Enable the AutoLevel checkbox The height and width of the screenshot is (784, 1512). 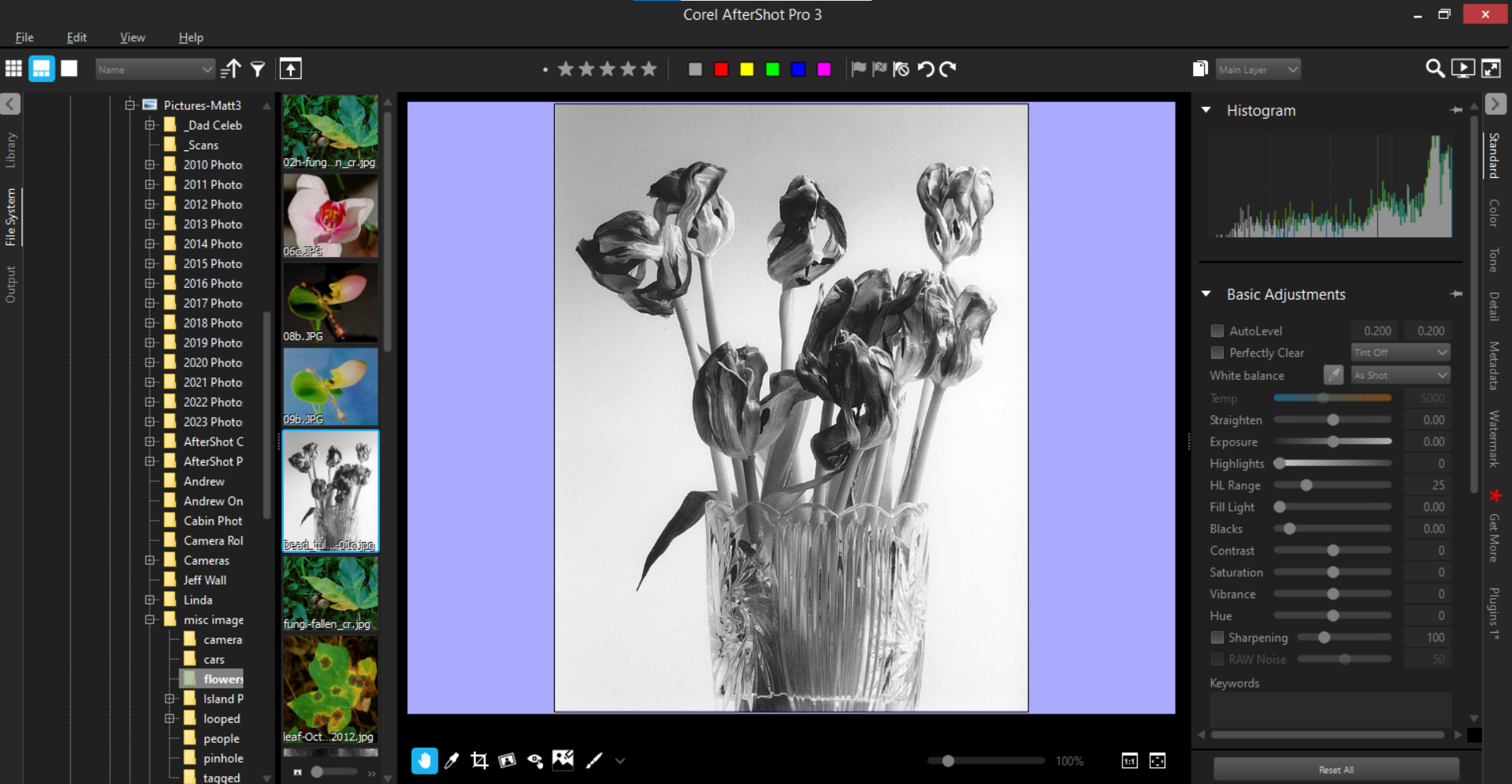tap(1218, 331)
